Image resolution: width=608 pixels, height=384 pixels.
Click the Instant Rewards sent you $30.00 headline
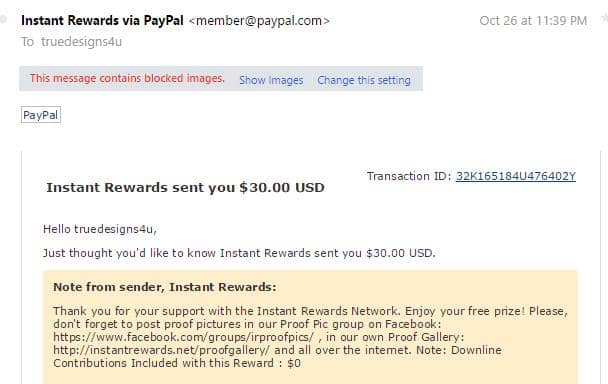185,188
